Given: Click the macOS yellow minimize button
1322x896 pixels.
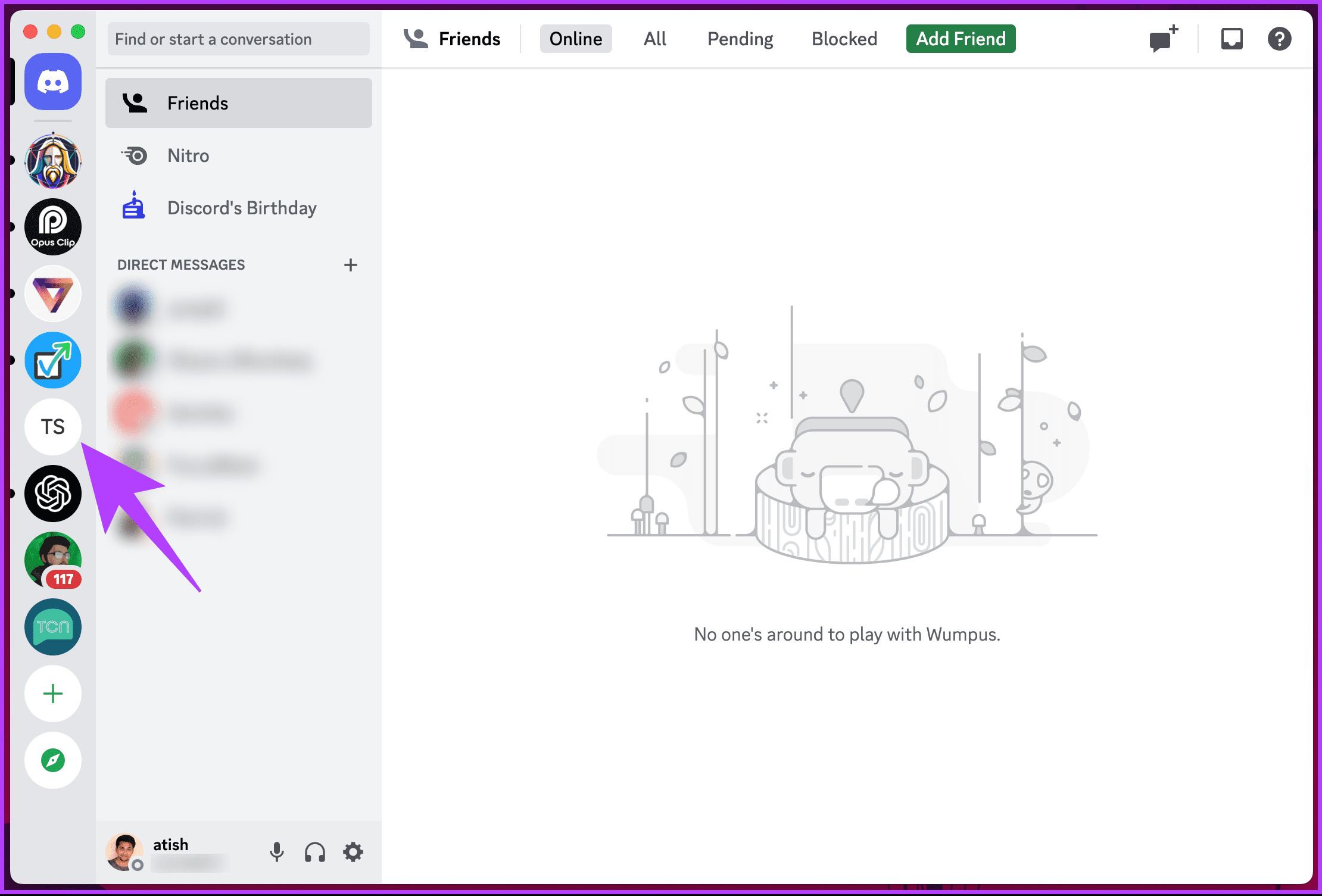Looking at the screenshot, I should coord(54,32).
